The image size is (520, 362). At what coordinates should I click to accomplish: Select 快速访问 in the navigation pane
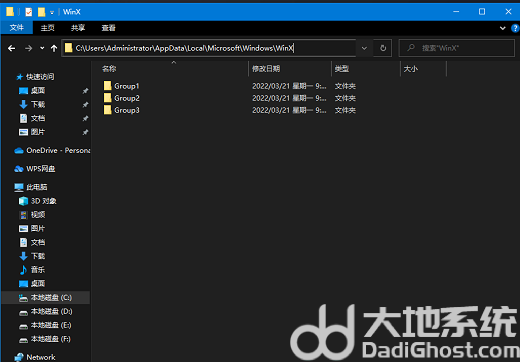click(x=35, y=77)
